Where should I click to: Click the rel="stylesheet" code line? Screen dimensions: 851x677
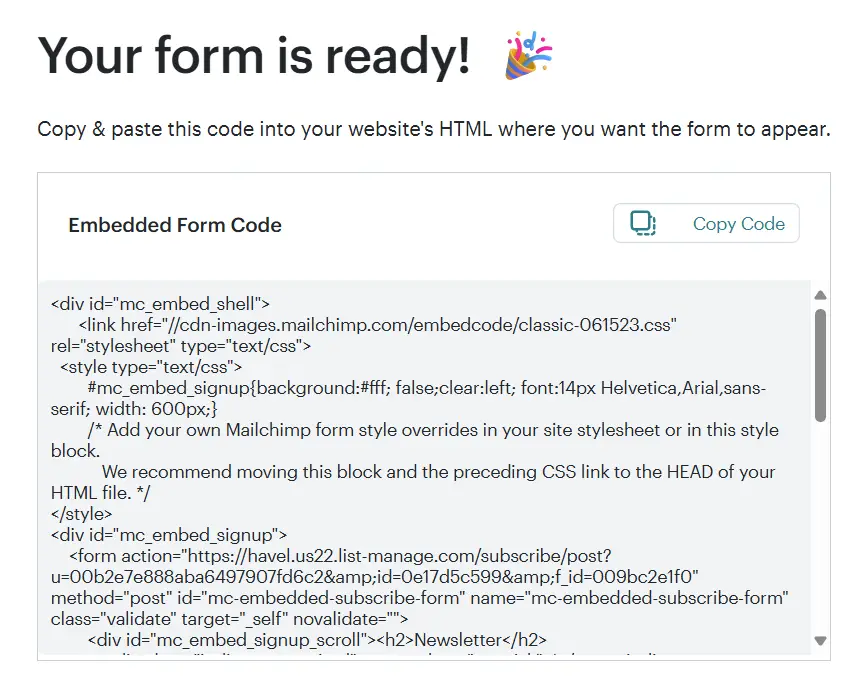click(181, 346)
